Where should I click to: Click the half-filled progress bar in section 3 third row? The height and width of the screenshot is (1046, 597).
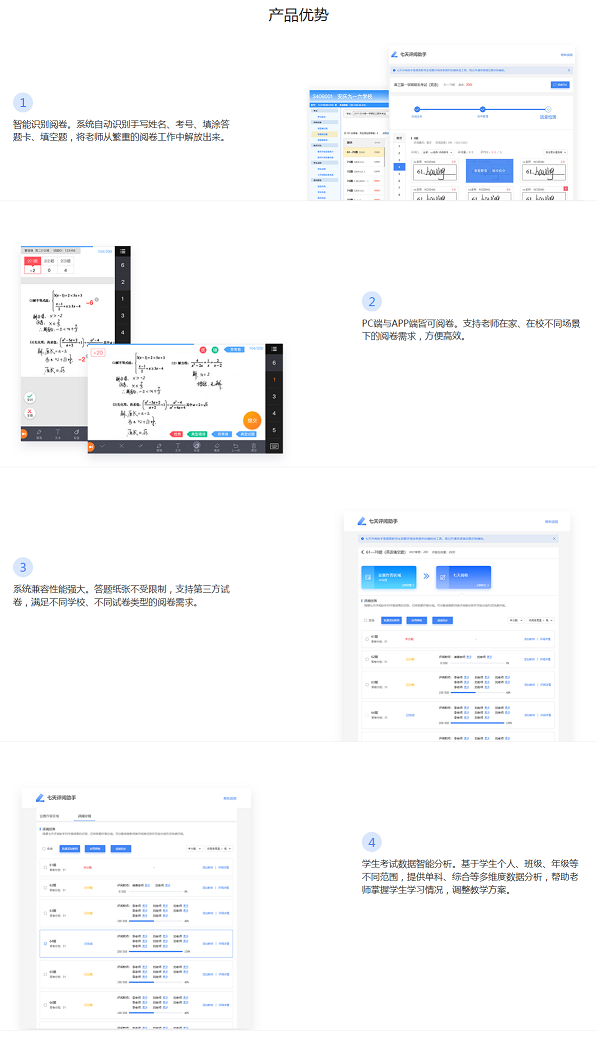coord(478,692)
